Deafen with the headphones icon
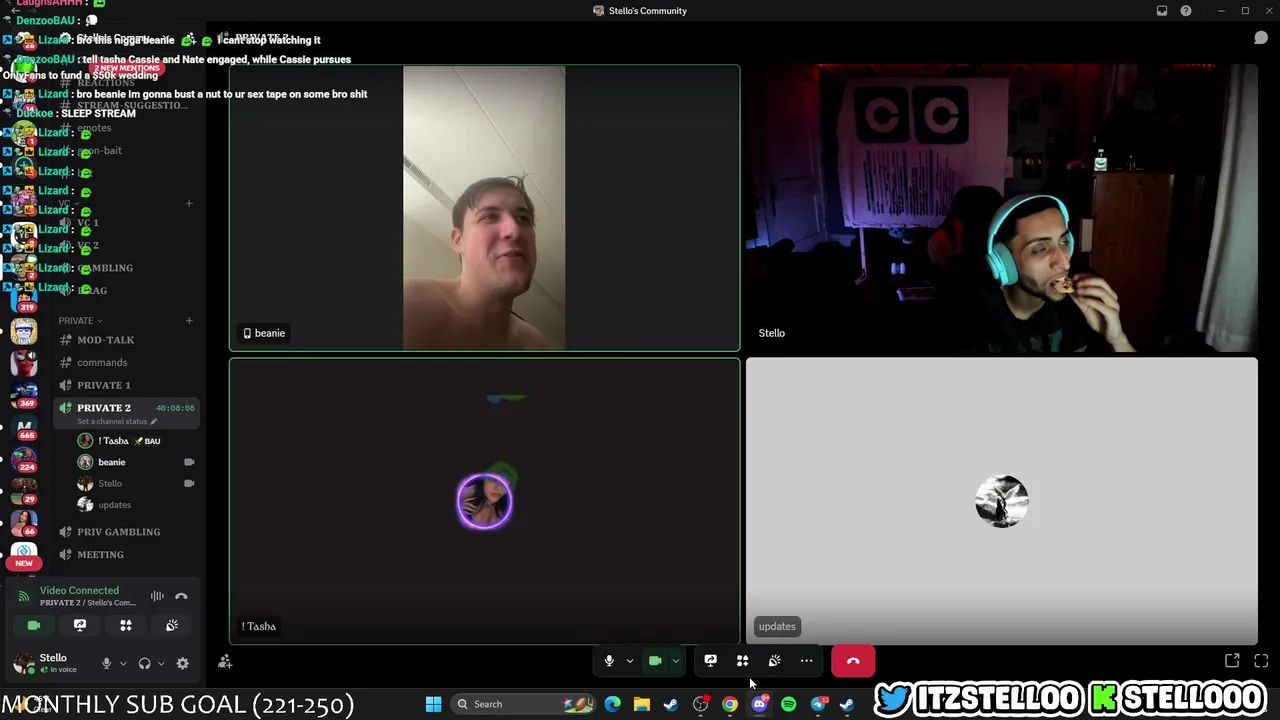The height and width of the screenshot is (720, 1280). pyautogui.click(x=145, y=663)
